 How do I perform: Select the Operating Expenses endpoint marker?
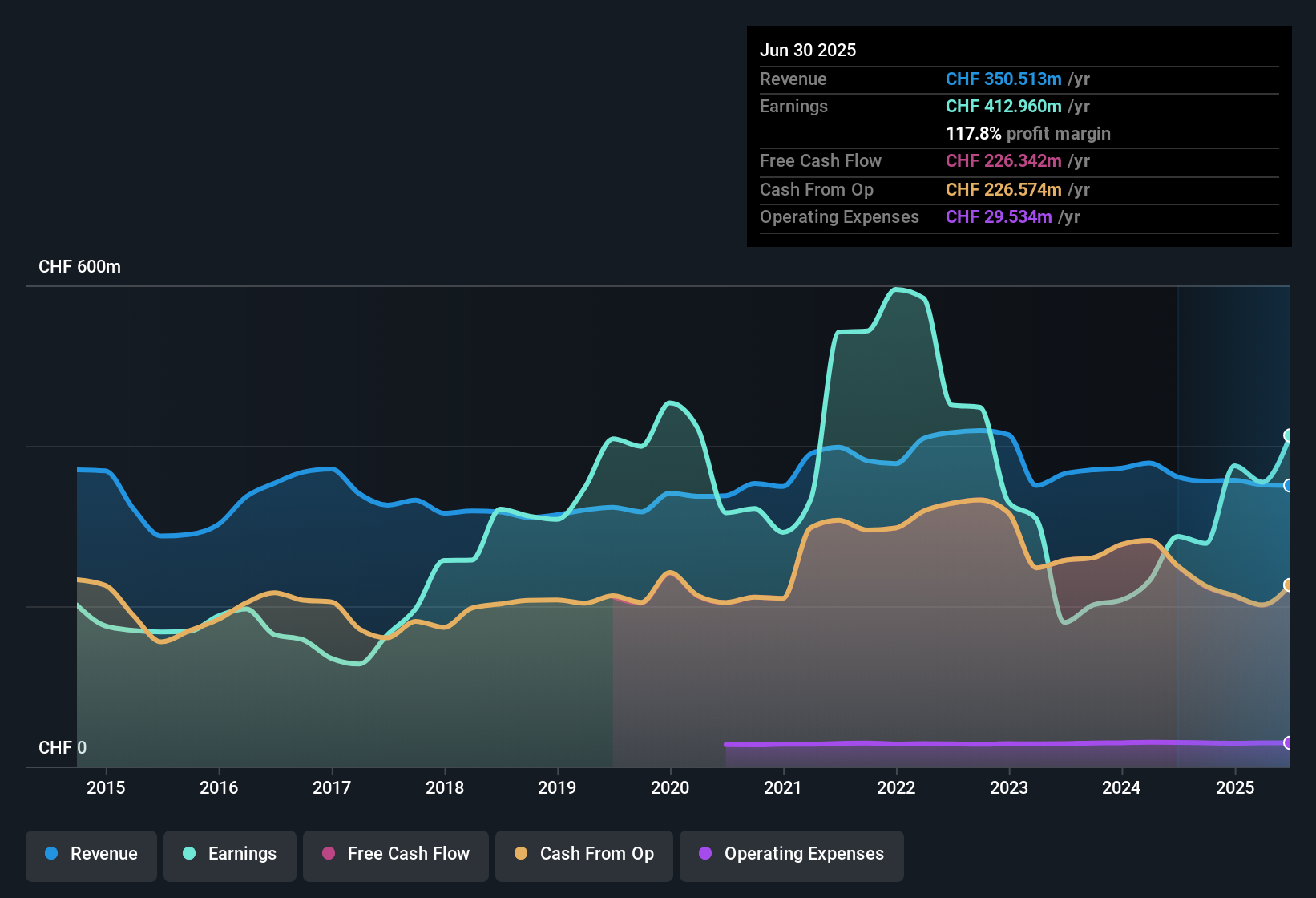(1289, 743)
